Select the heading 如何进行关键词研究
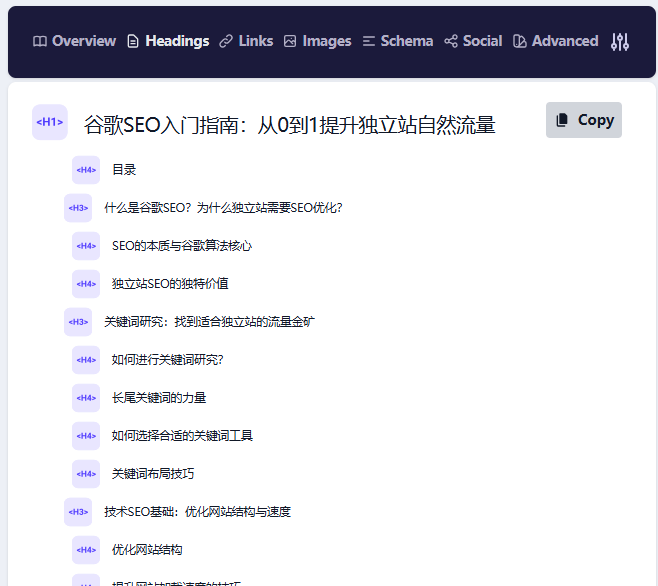 [167, 360]
